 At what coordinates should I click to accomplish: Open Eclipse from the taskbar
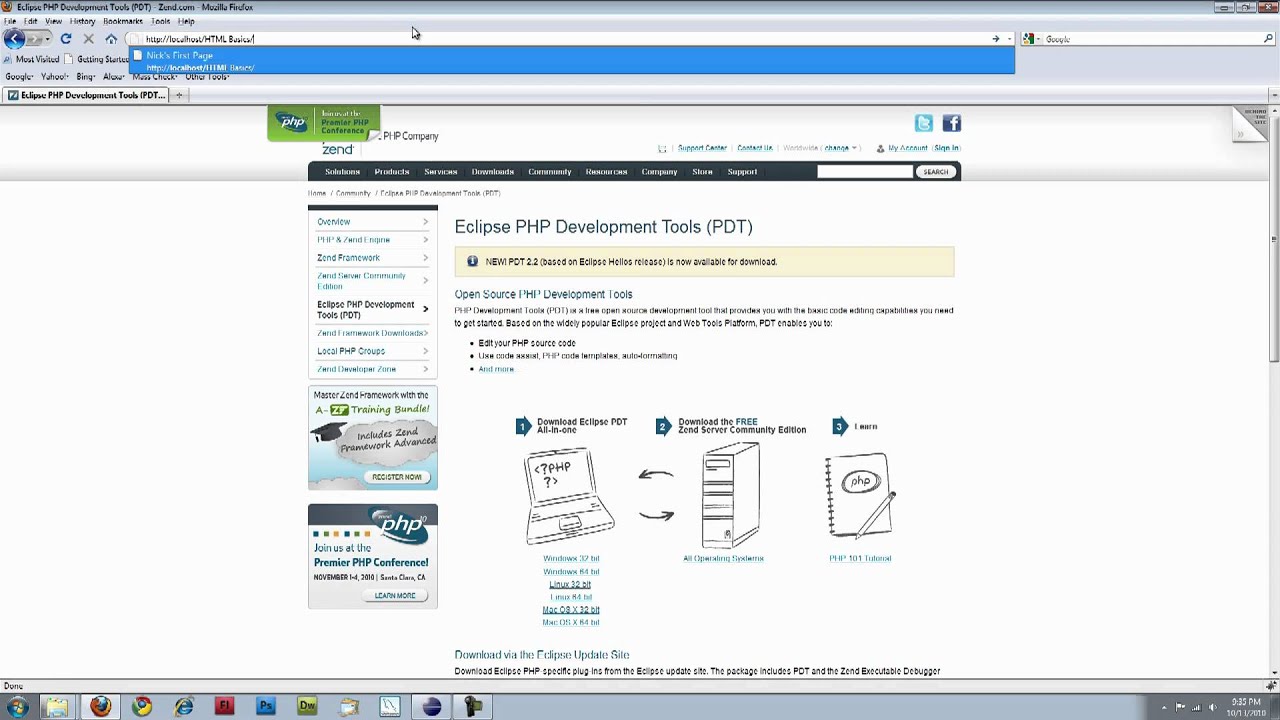pos(431,707)
